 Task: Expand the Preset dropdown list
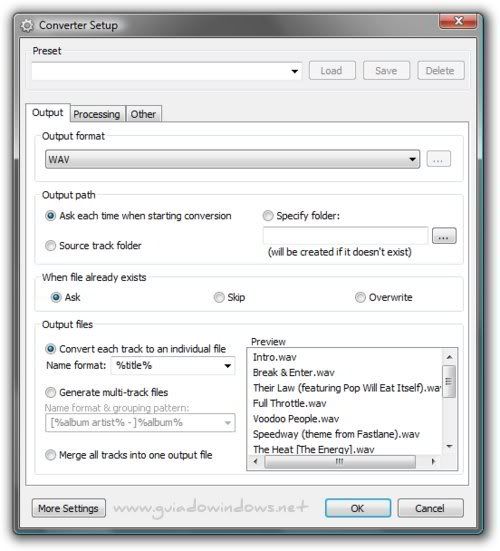pos(294,71)
